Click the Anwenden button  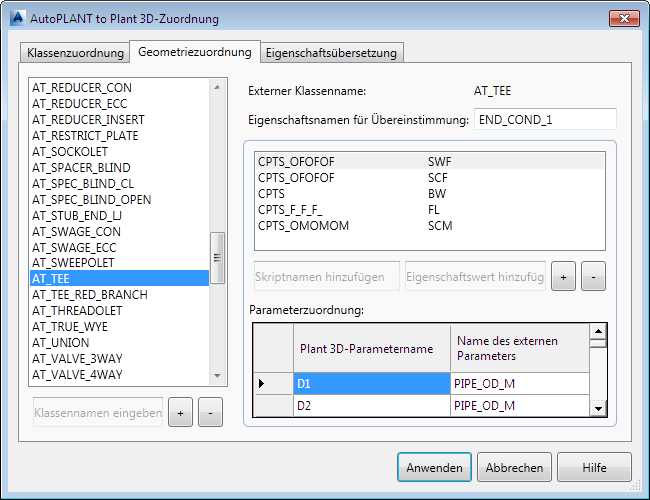(x=434, y=467)
